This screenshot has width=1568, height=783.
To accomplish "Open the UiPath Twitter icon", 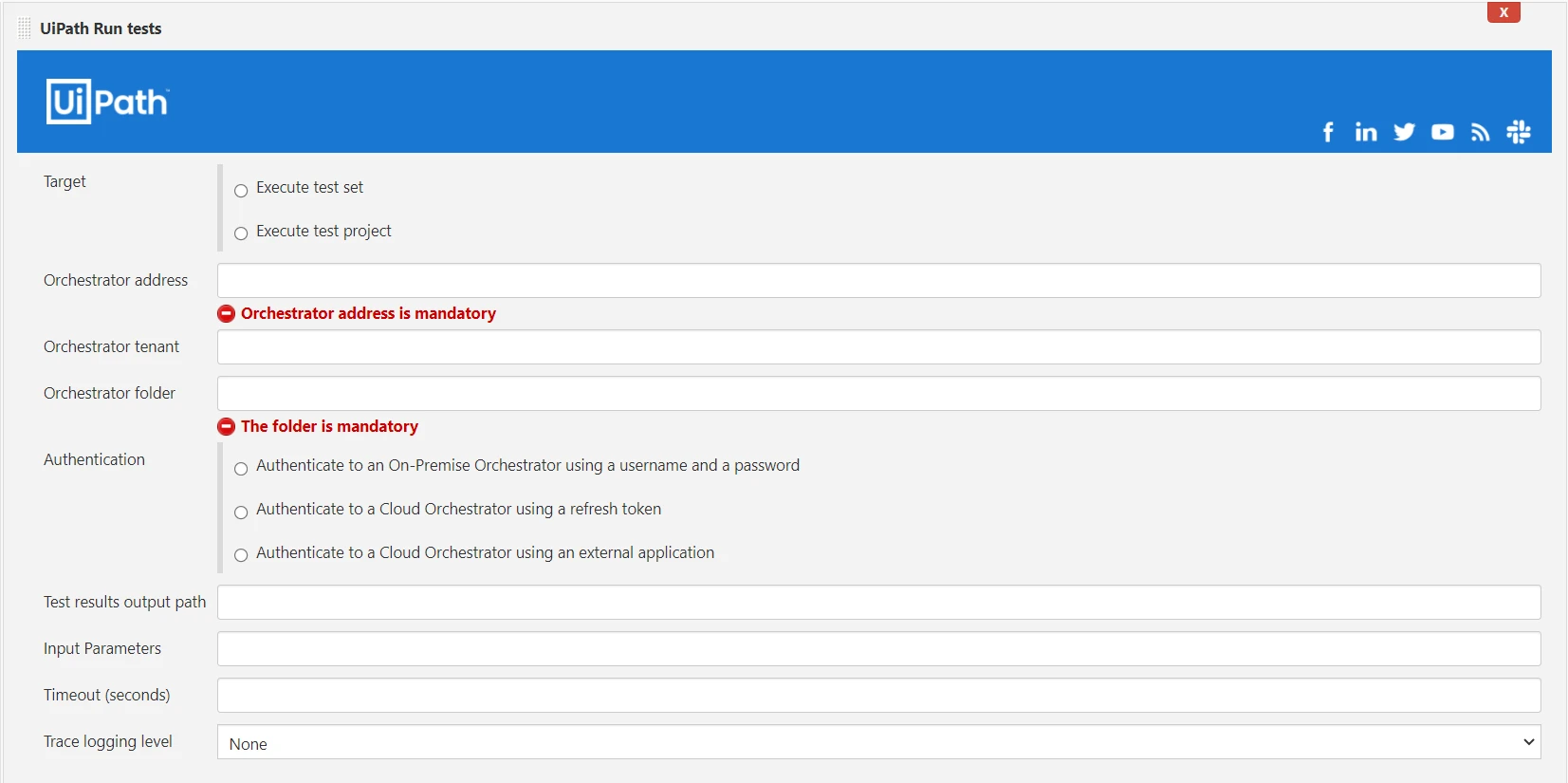I will tap(1405, 132).
